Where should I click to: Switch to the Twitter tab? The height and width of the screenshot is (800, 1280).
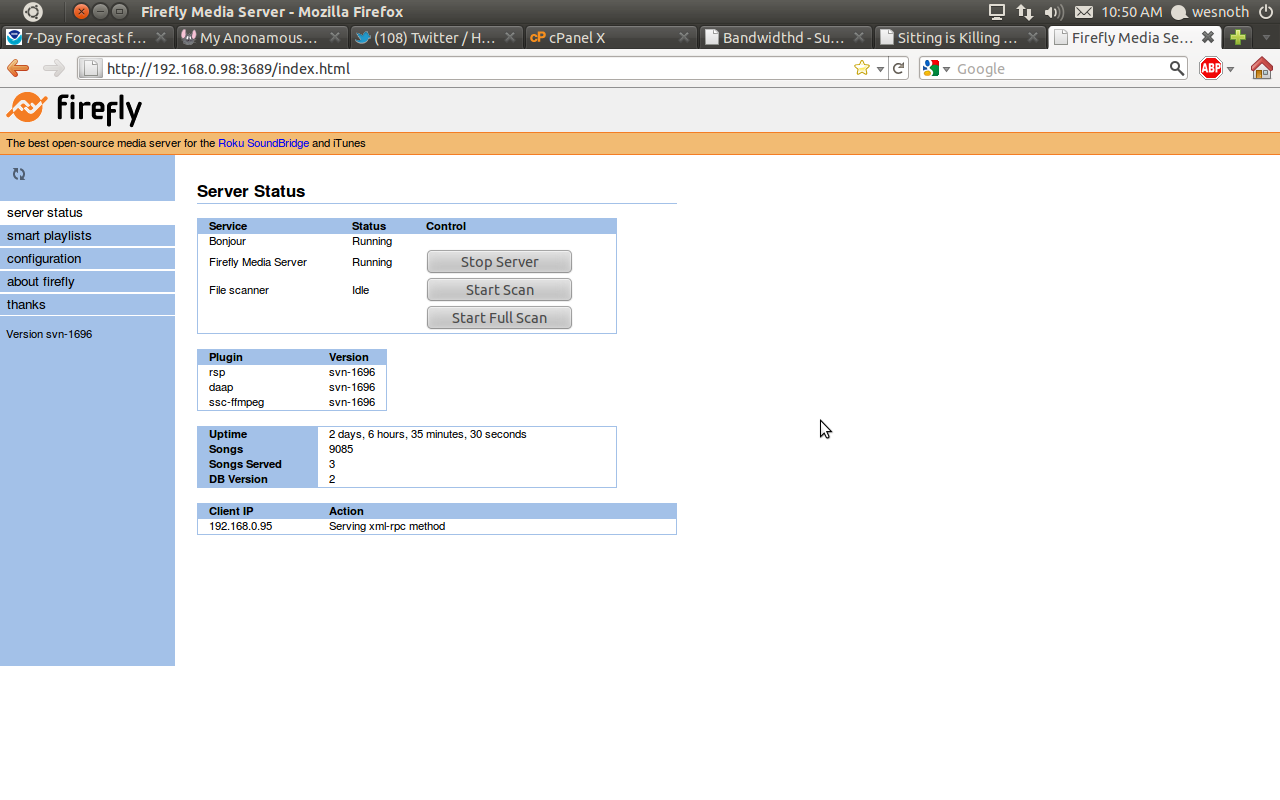tap(436, 37)
